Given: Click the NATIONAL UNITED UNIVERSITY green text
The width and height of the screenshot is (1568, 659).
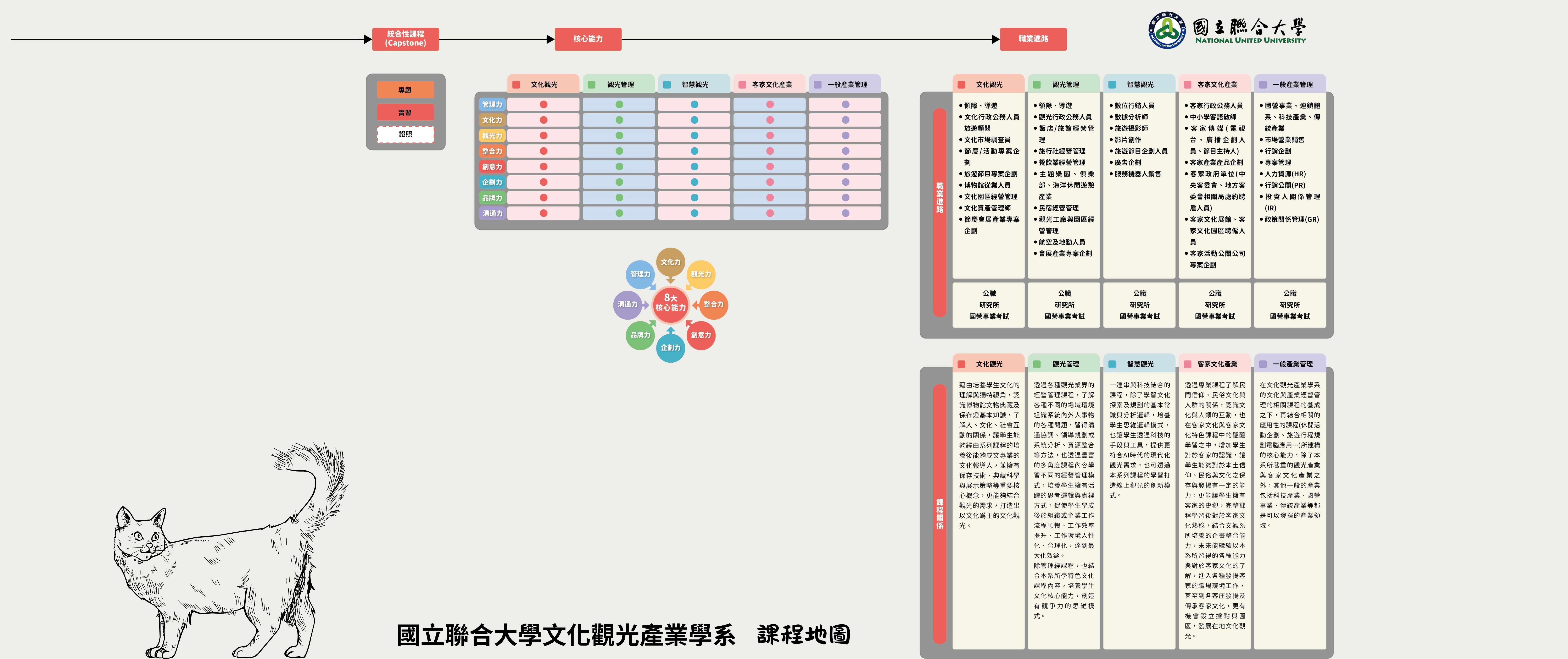Looking at the screenshot, I should pos(1250,40).
